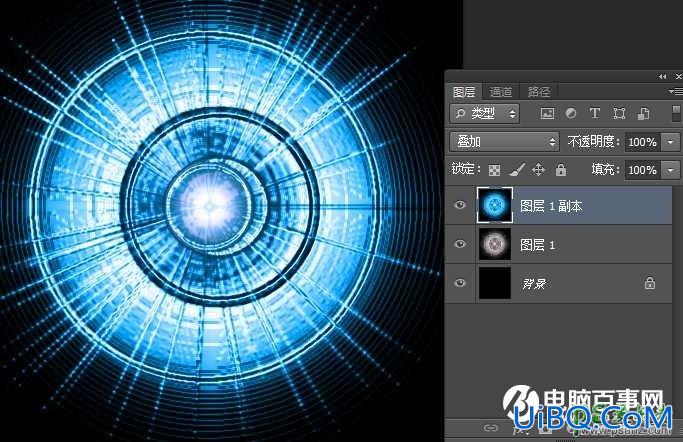The width and height of the screenshot is (683, 442).
Task: Select layer named 图层 1 副本
Action: coord(551,206)
